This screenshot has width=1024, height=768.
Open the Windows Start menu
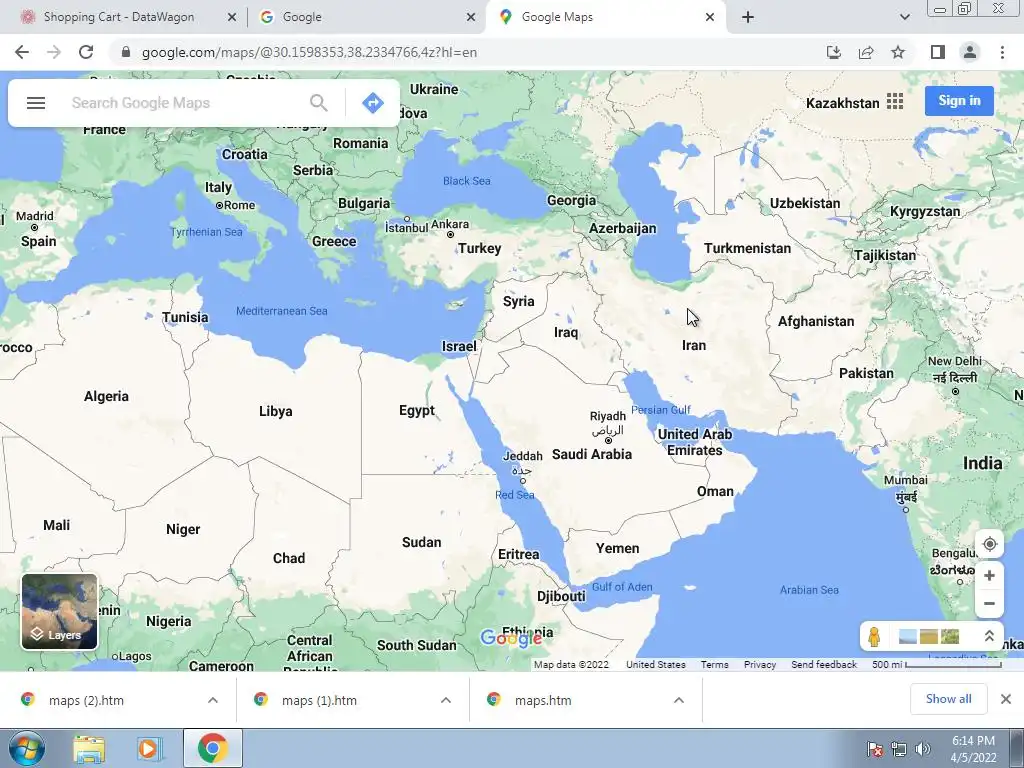[26, 748]
